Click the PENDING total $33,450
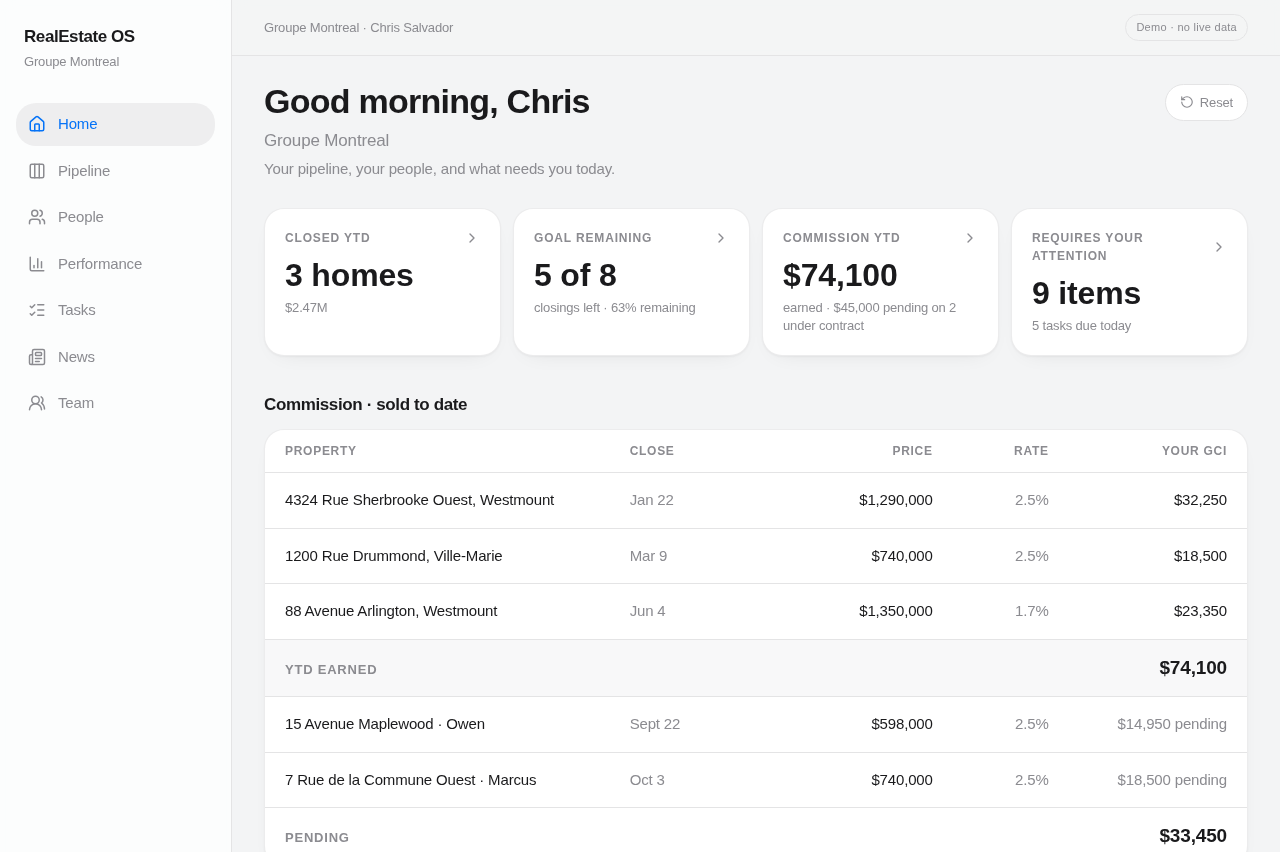The width and height of the screenshot is (1280, 852). pyautogui.click(x=1193, y=836)
